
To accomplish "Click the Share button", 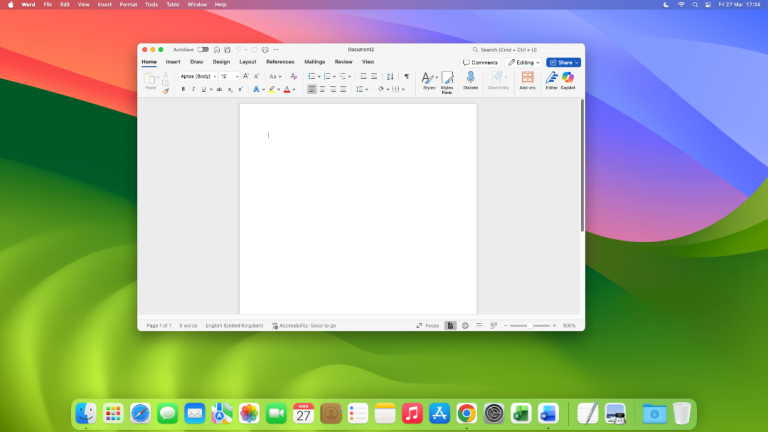I will point(563,62).
